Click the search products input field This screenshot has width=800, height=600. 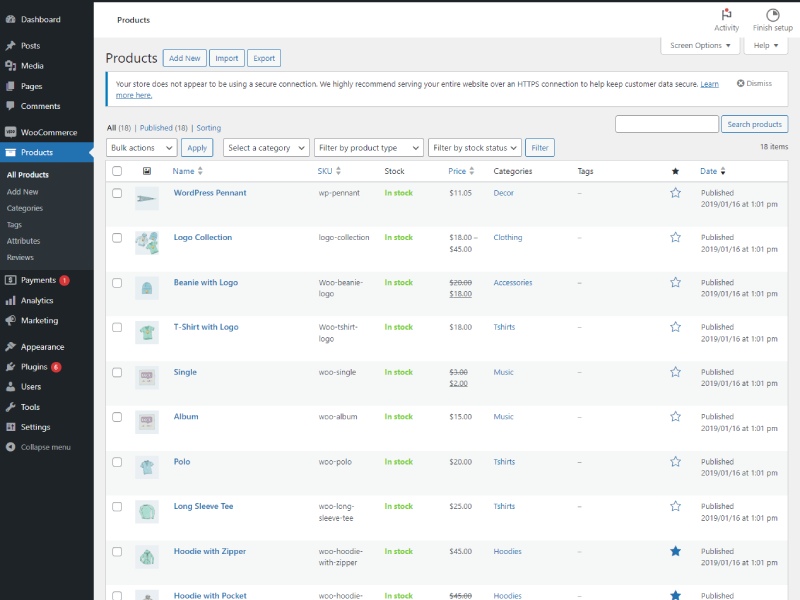click(x=666, y=124)
